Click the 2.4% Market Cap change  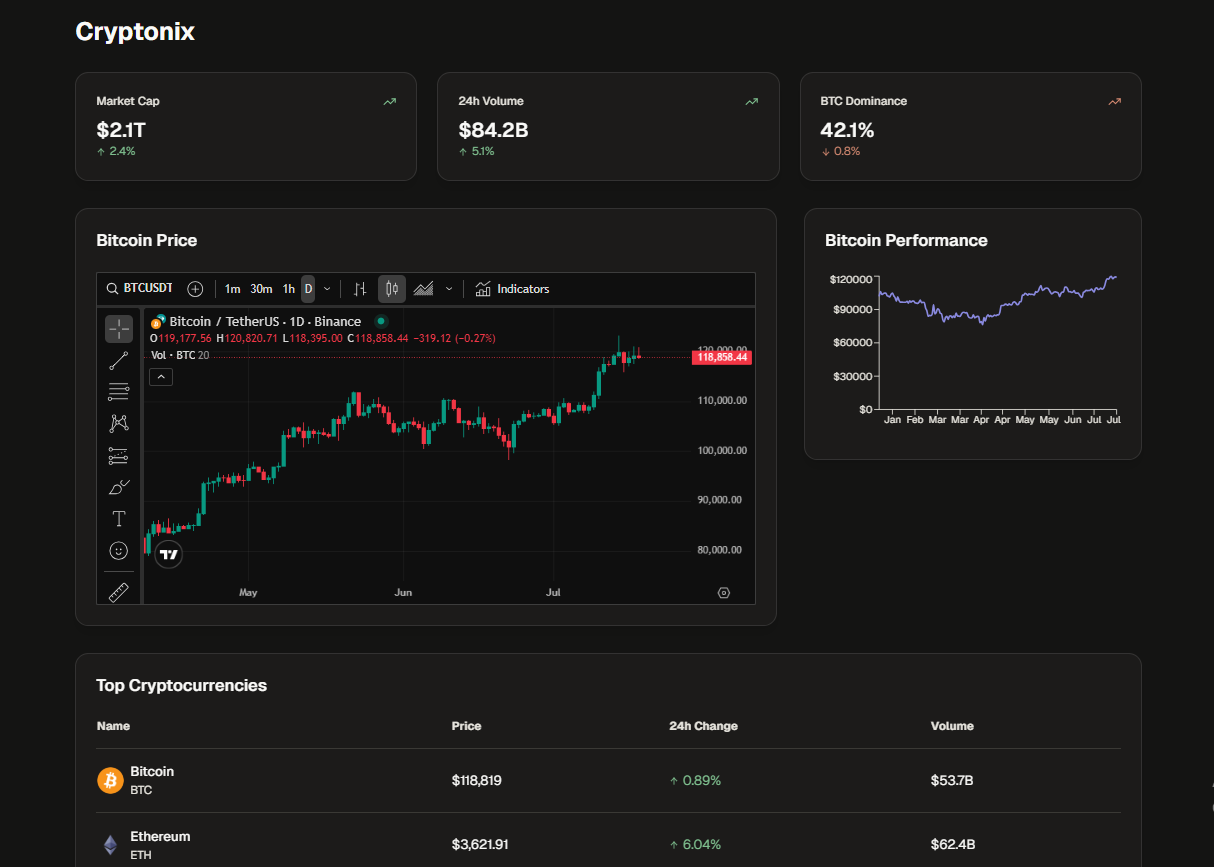point(116,152)
